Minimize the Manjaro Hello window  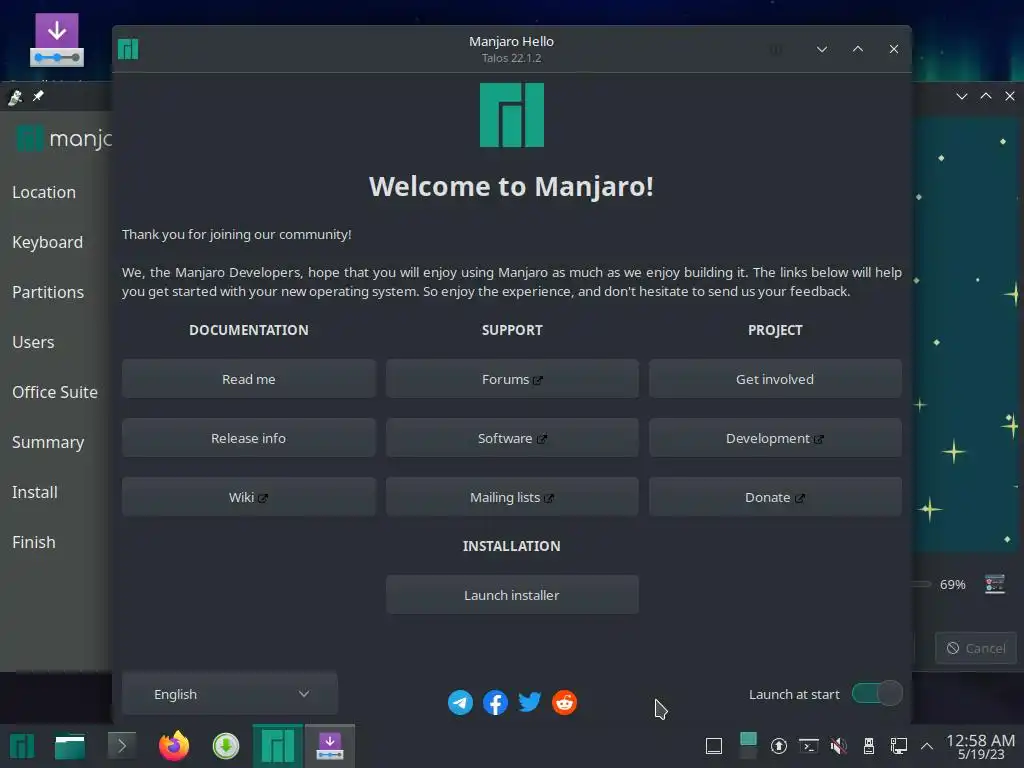point(822,49)
